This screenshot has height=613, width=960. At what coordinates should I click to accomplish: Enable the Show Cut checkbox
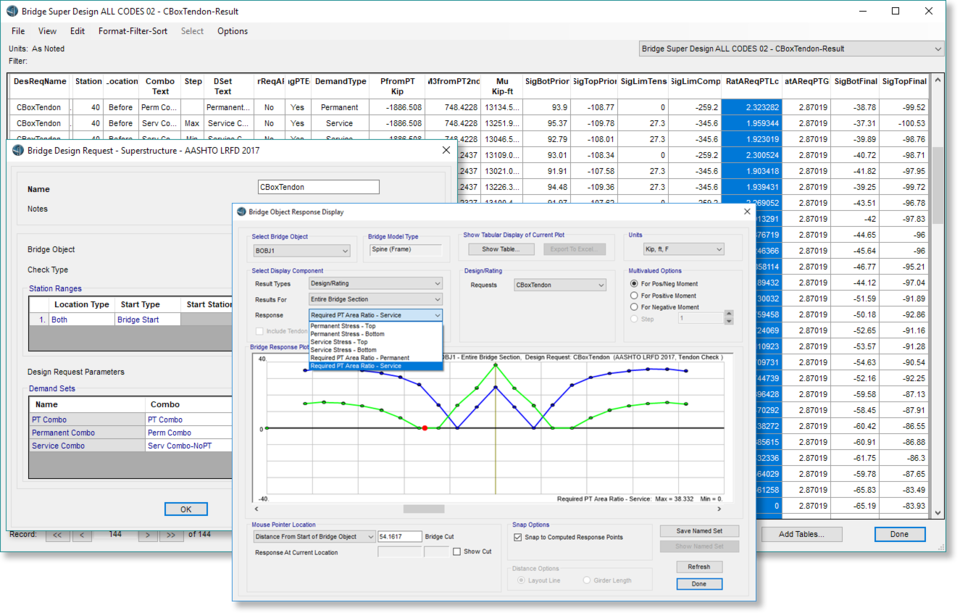[x=457, y=551]
